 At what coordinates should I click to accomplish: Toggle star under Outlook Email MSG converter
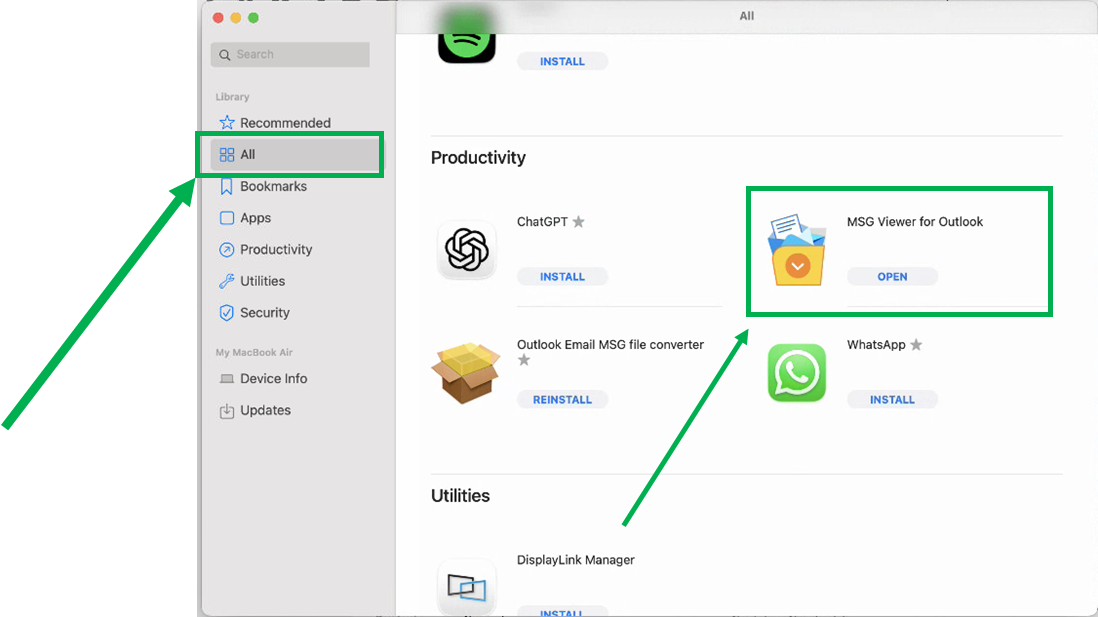tap(524, 361)
